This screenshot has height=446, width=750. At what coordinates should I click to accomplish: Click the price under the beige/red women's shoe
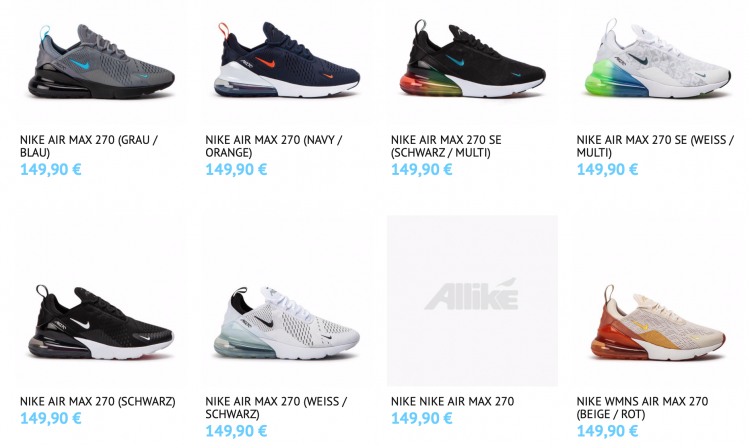607,431
